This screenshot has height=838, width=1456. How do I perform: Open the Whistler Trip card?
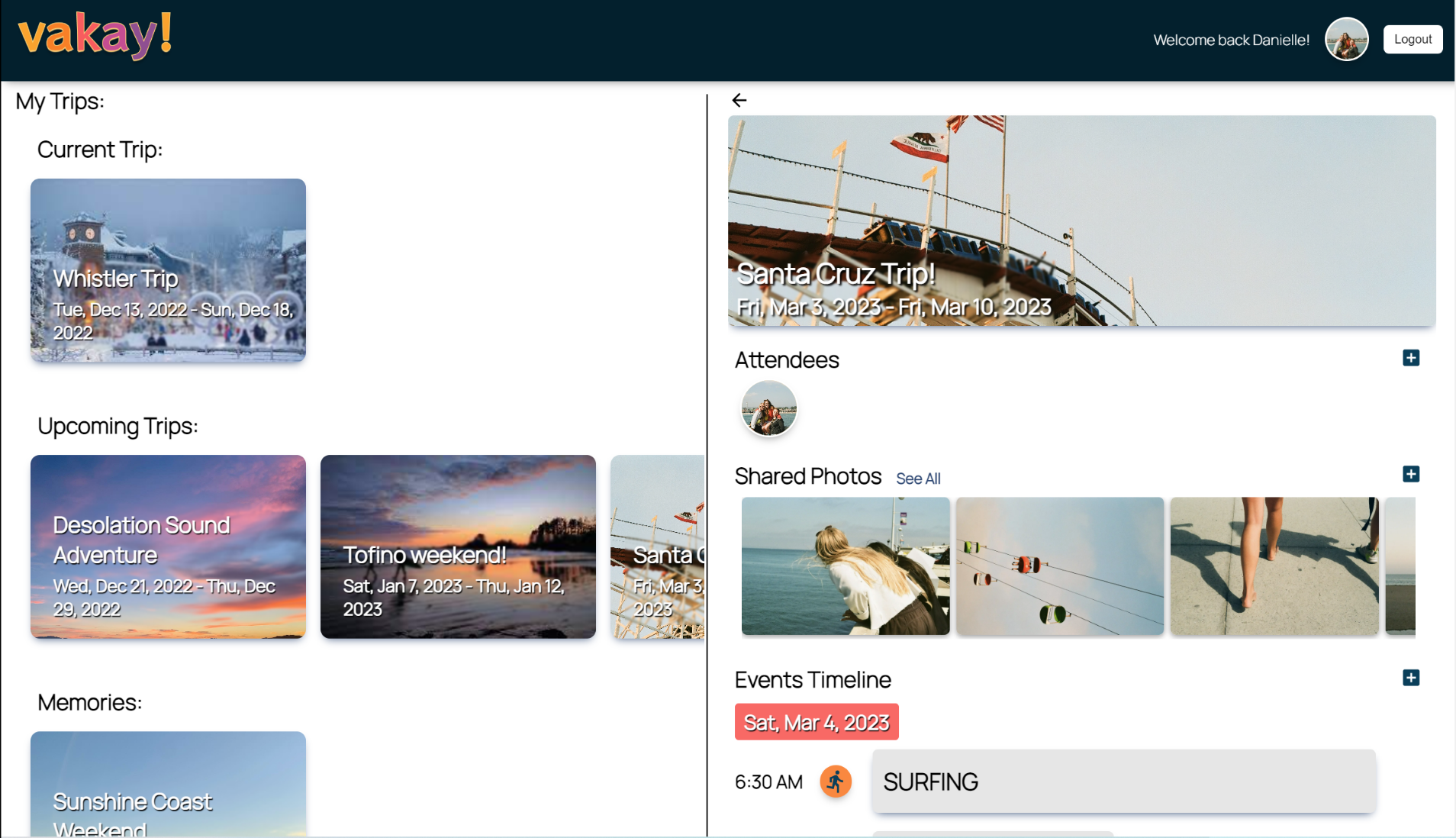168,270
